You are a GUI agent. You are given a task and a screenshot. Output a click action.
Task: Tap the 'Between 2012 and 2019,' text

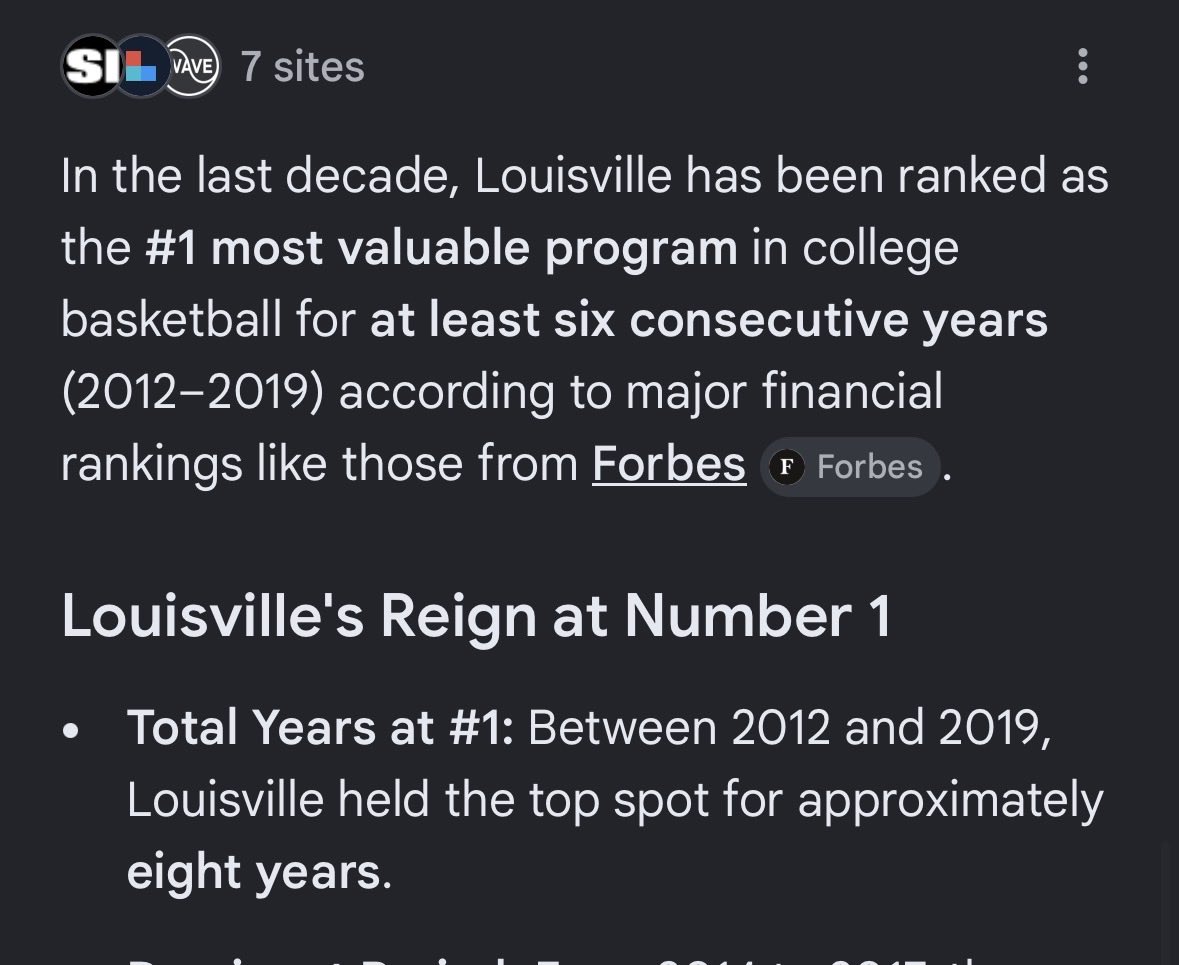[x=790, y=728]
